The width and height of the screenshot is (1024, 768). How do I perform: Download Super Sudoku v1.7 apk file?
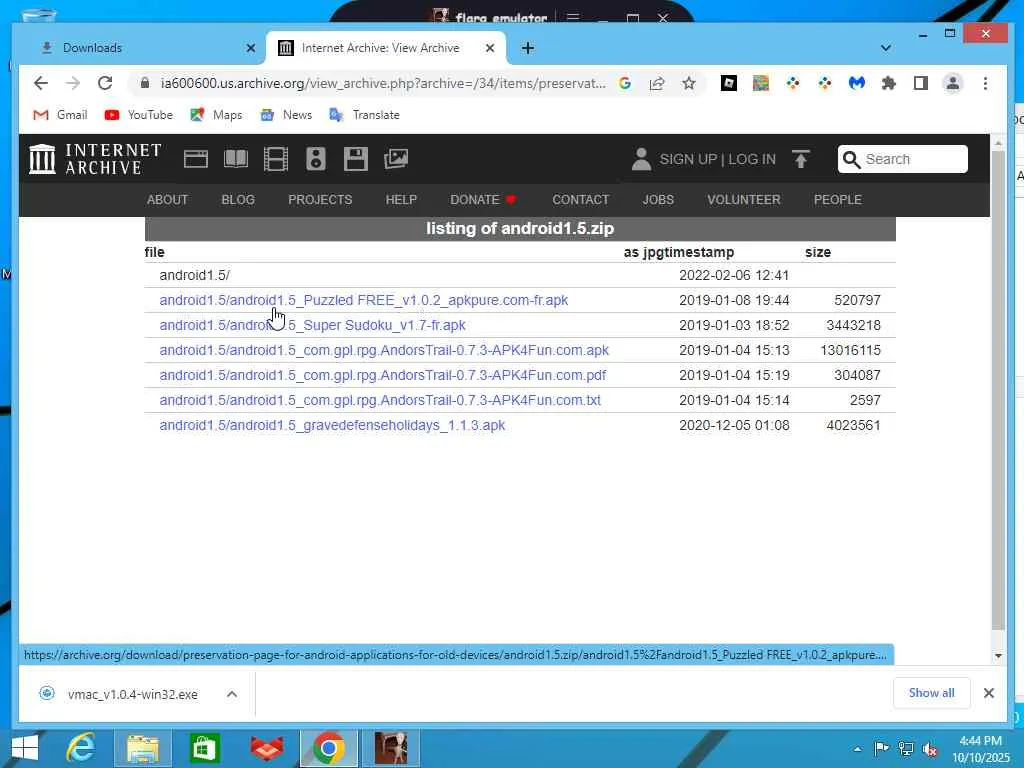pyautogui.click(x=312, y=325)
